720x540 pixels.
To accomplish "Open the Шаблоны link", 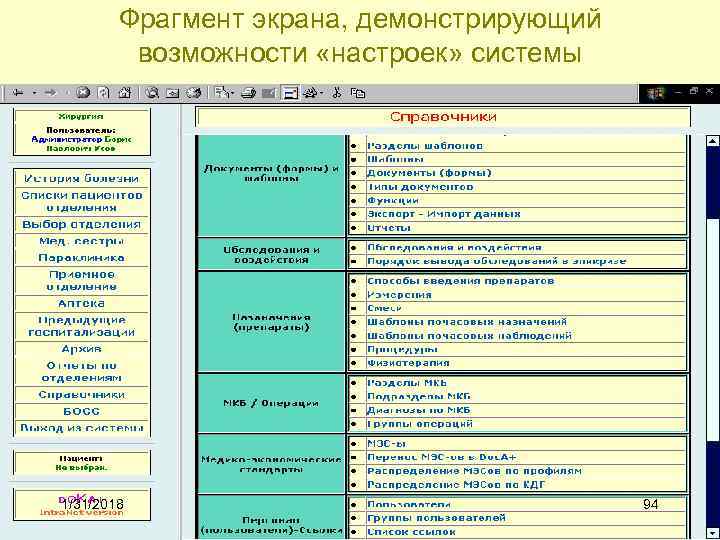I will [395, 159].
